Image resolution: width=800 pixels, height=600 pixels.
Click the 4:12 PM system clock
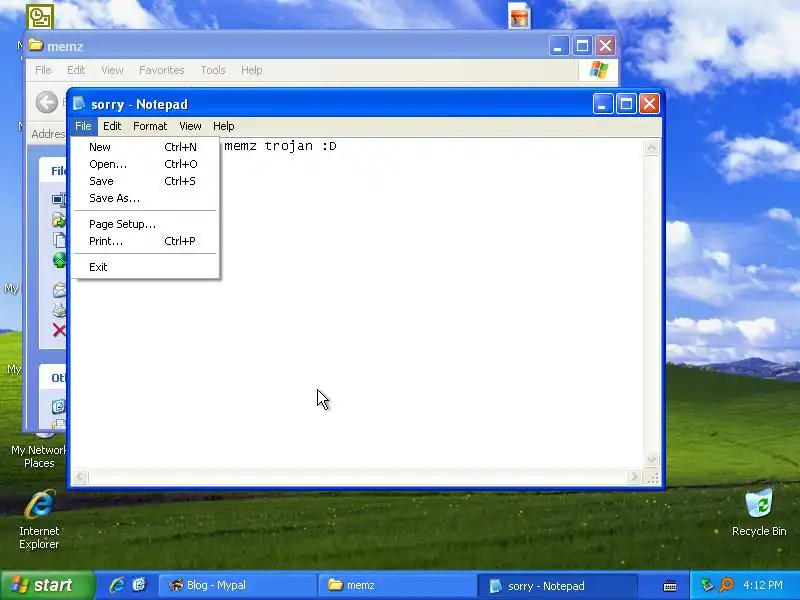[x=763, y=585]
